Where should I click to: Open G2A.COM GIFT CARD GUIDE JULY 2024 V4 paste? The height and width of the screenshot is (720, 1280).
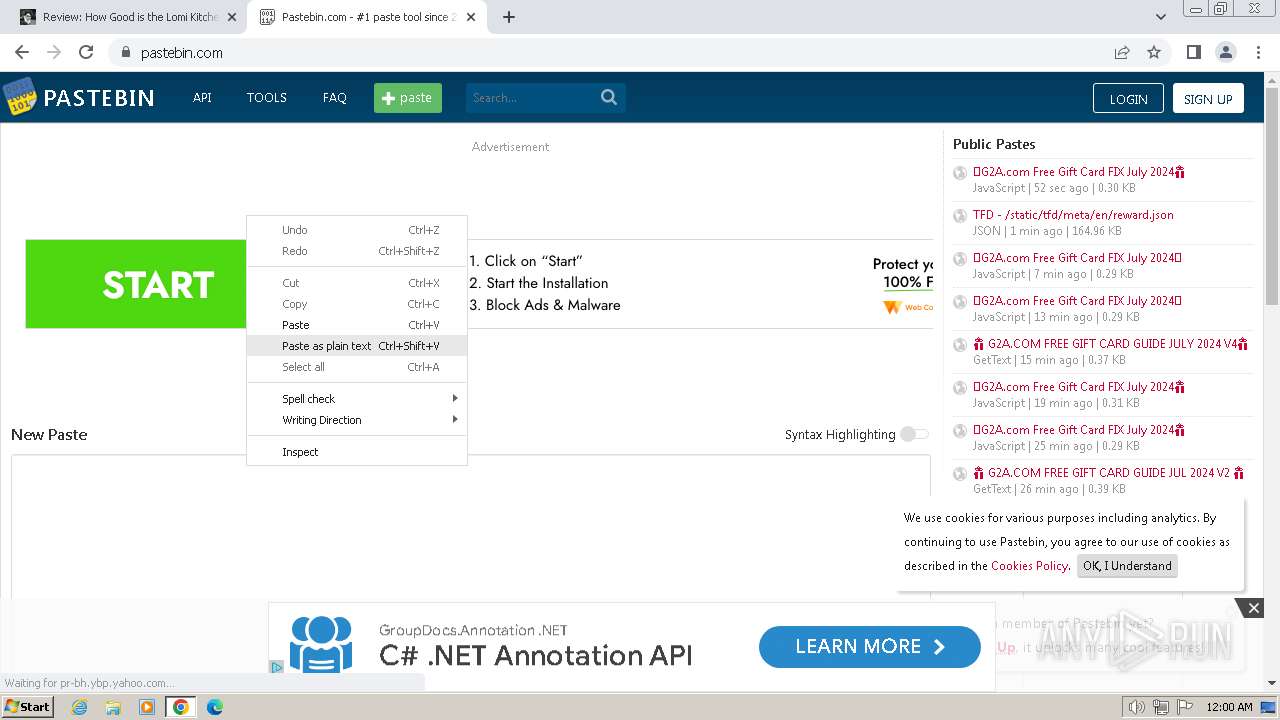1112,344
